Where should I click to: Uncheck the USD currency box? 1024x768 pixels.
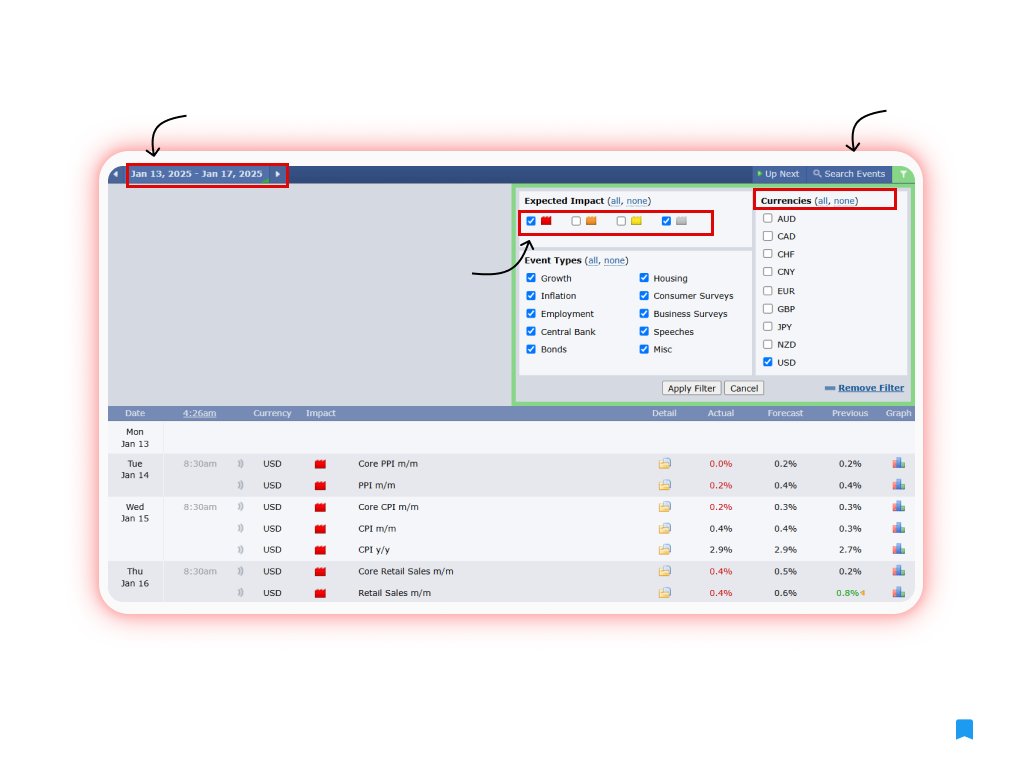click(768, 362)
